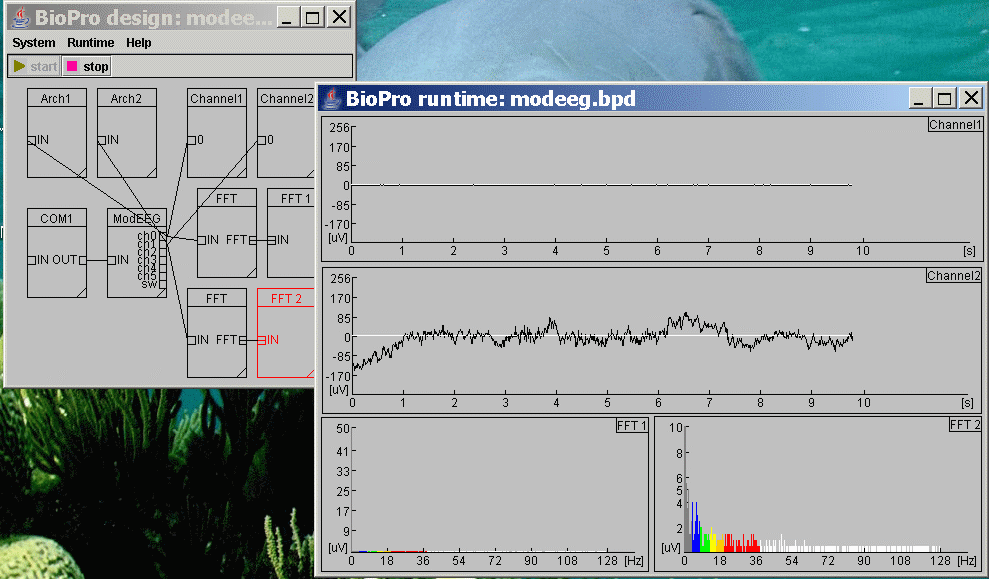
Task: Close the BioPro design window
Action: tap(340, 17)
